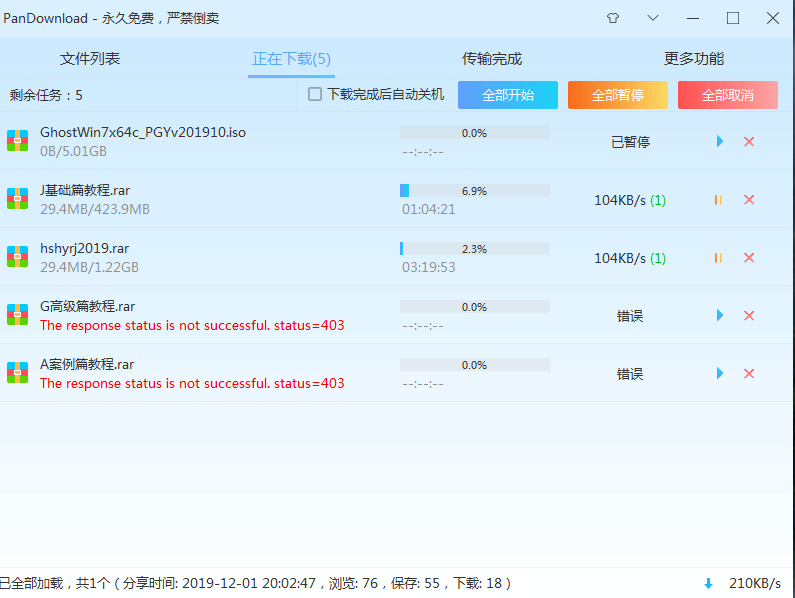Enable 下载完成后自动关机 checkbox

(315, 94)
